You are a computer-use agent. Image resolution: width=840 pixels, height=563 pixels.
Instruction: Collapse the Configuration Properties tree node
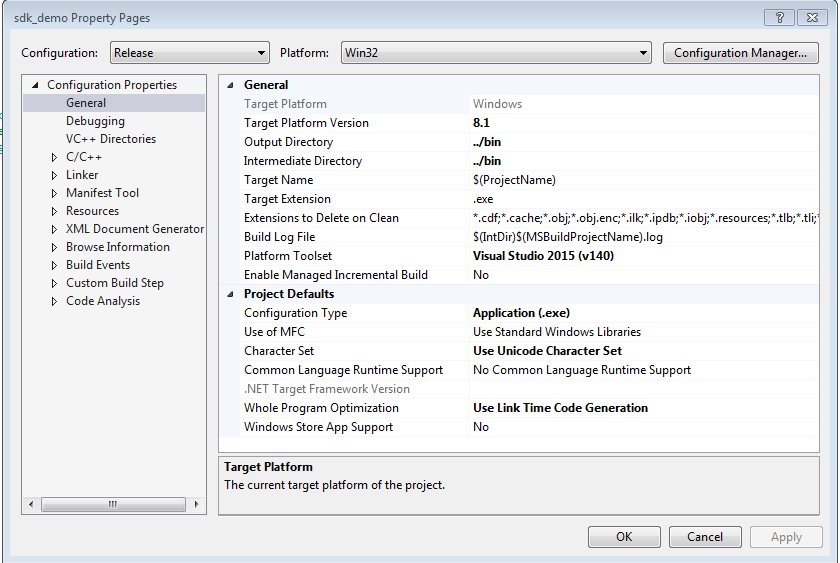(36, 85)
